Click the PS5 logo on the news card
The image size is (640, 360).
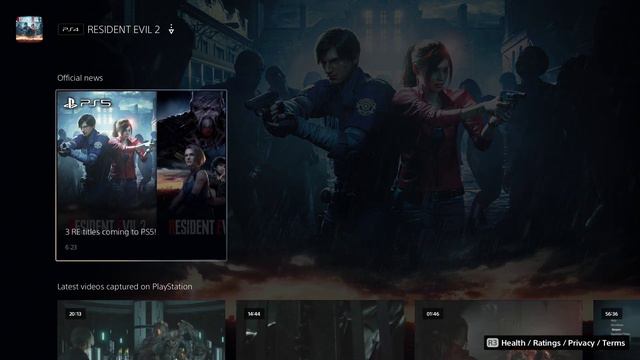point(87,104)
